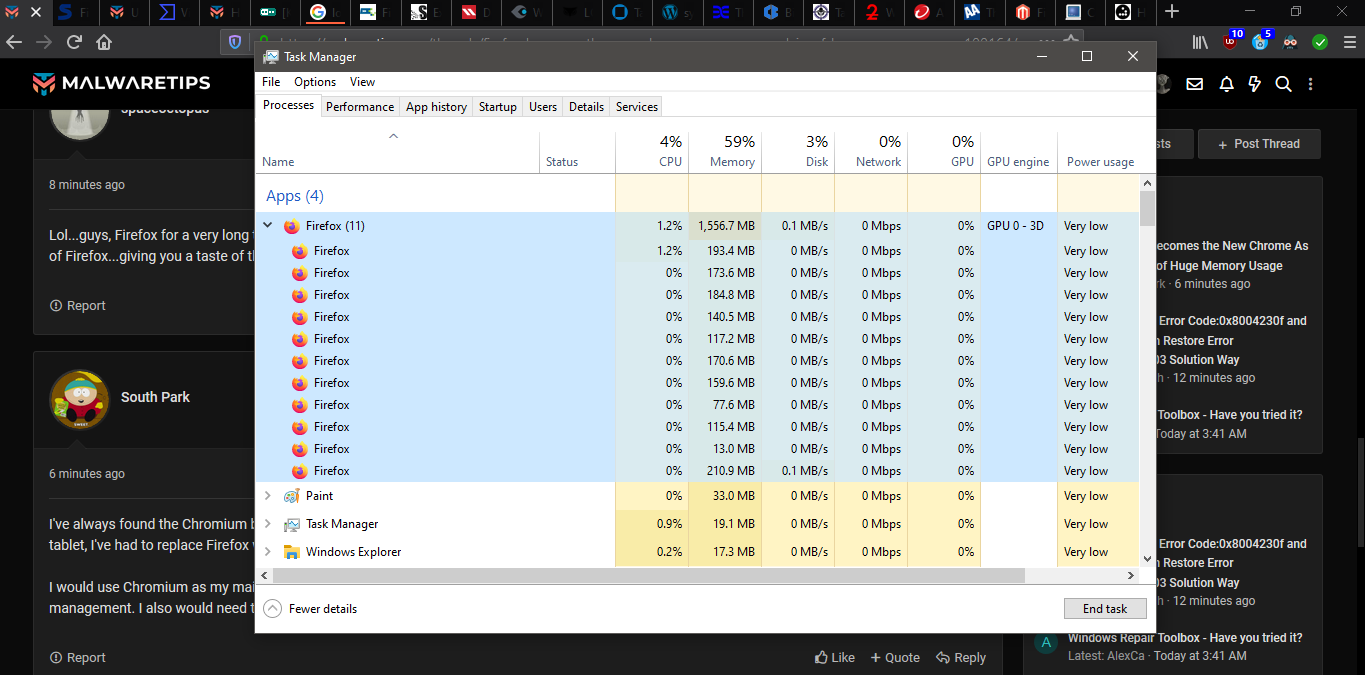Select Firefox process using 193.4 MB
This screenshot has height=675, width=1365.
[697, 251]
